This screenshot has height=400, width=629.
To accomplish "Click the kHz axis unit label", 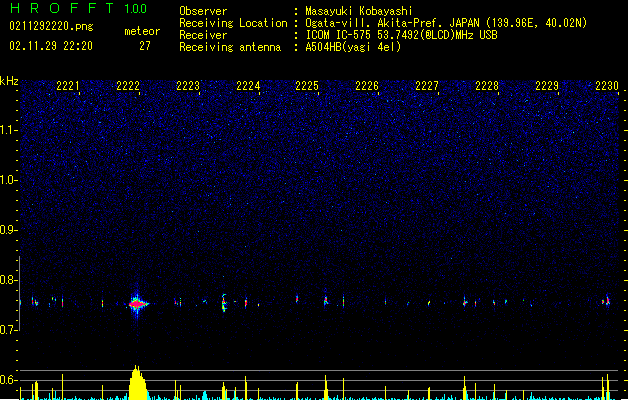I will pyautogui.click(x=9, y=81).
